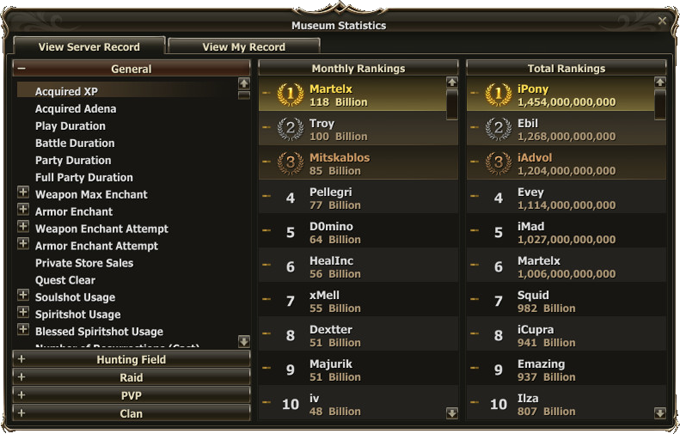Expand the Soulshot Usage entry
This screenshot has width=680, height=434.
[23, 296]
